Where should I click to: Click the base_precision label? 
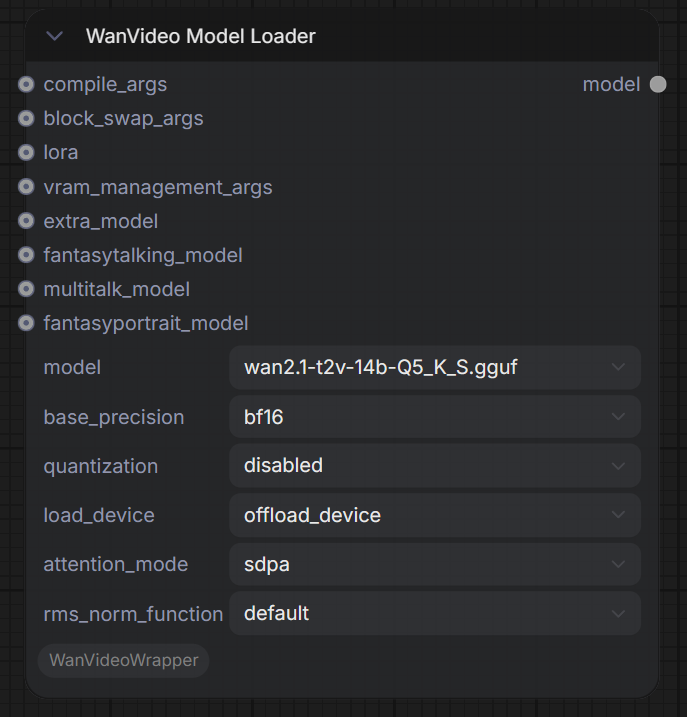point(114,417)
